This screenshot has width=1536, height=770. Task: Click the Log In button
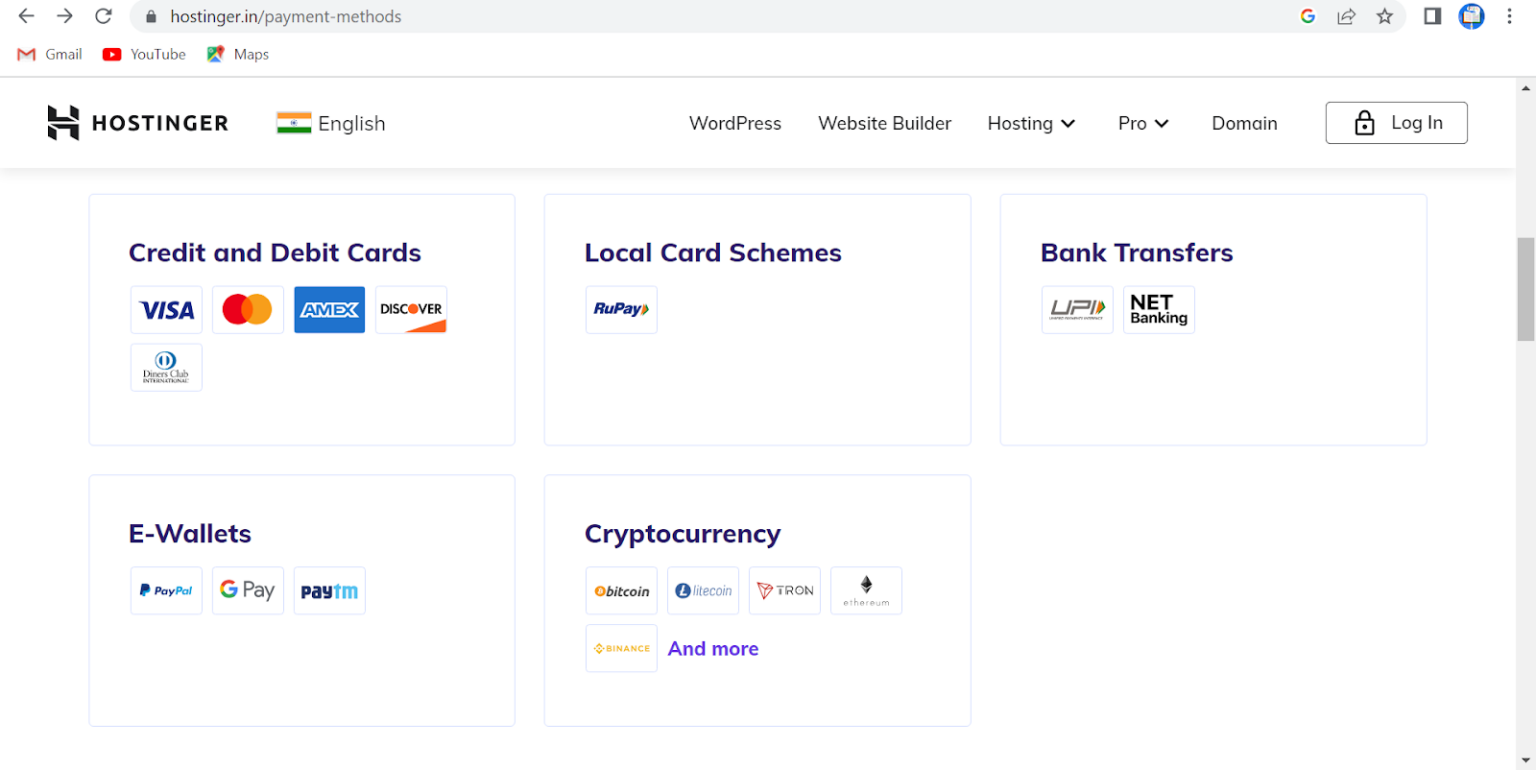(1396, 122)
